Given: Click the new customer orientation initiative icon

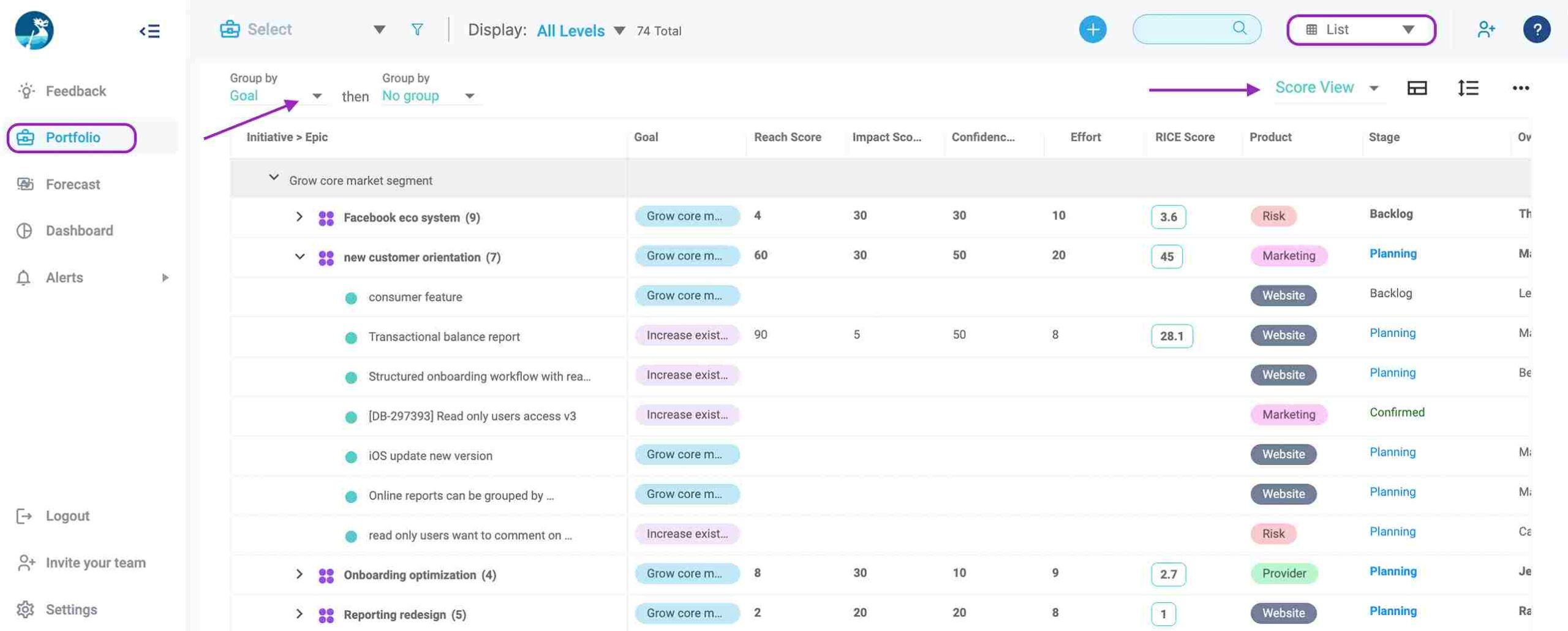Looking at the screenshot, I should click(326, 258).
